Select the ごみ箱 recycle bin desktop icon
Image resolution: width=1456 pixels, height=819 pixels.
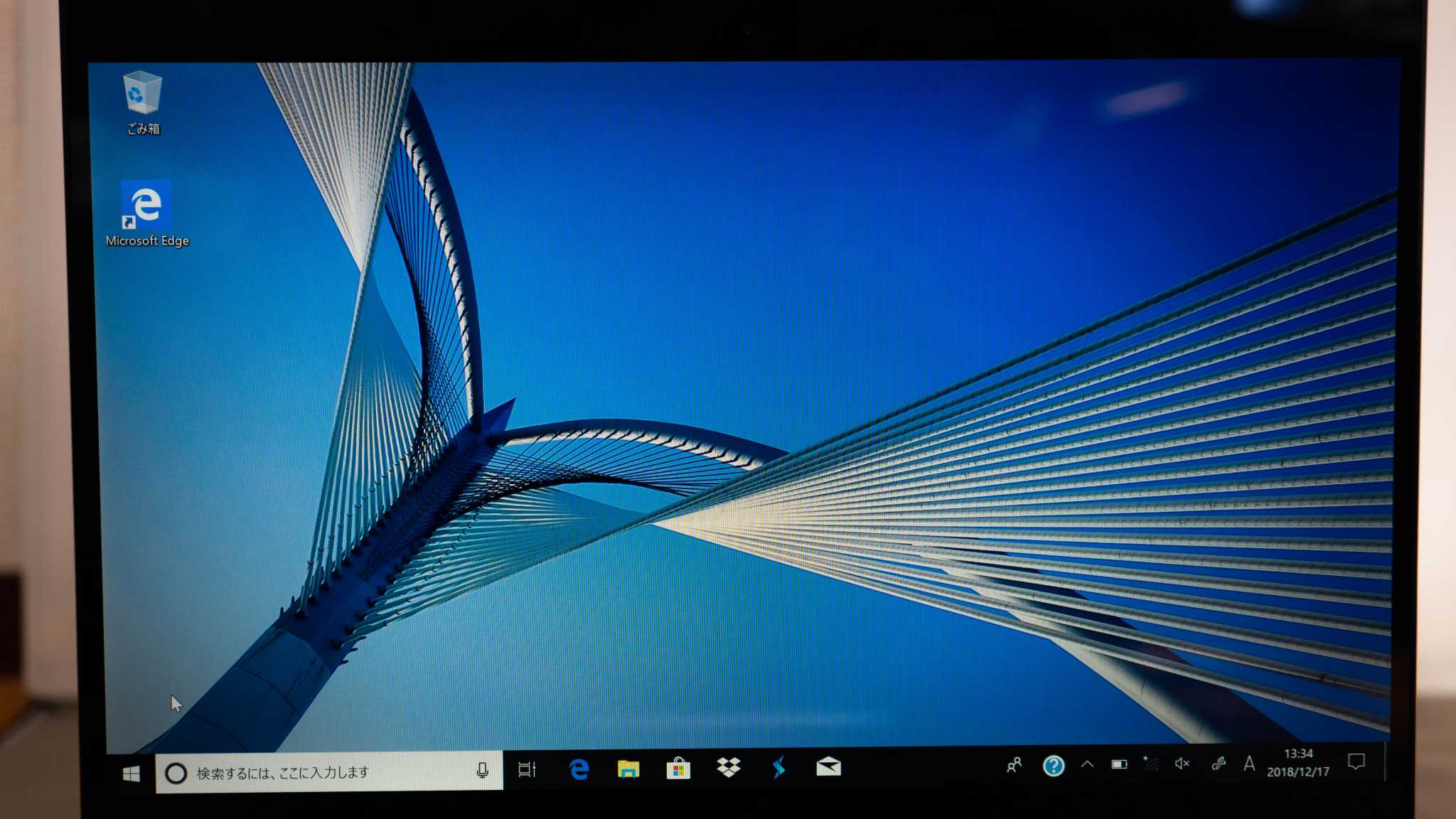(x=143, y=103)
